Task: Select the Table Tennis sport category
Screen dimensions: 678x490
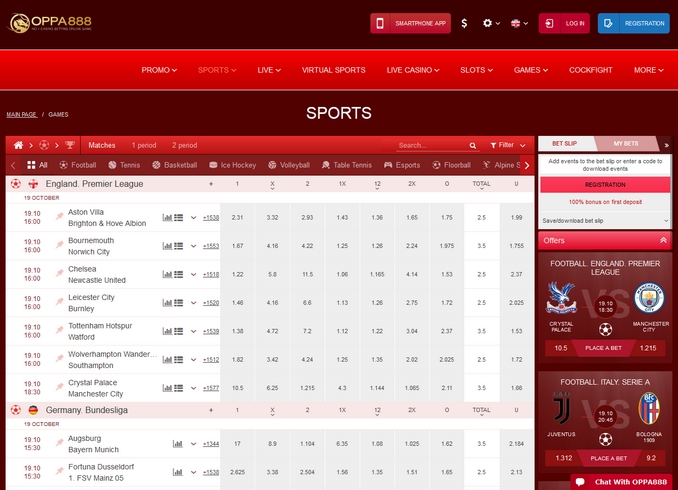Action: click(347, 165)
